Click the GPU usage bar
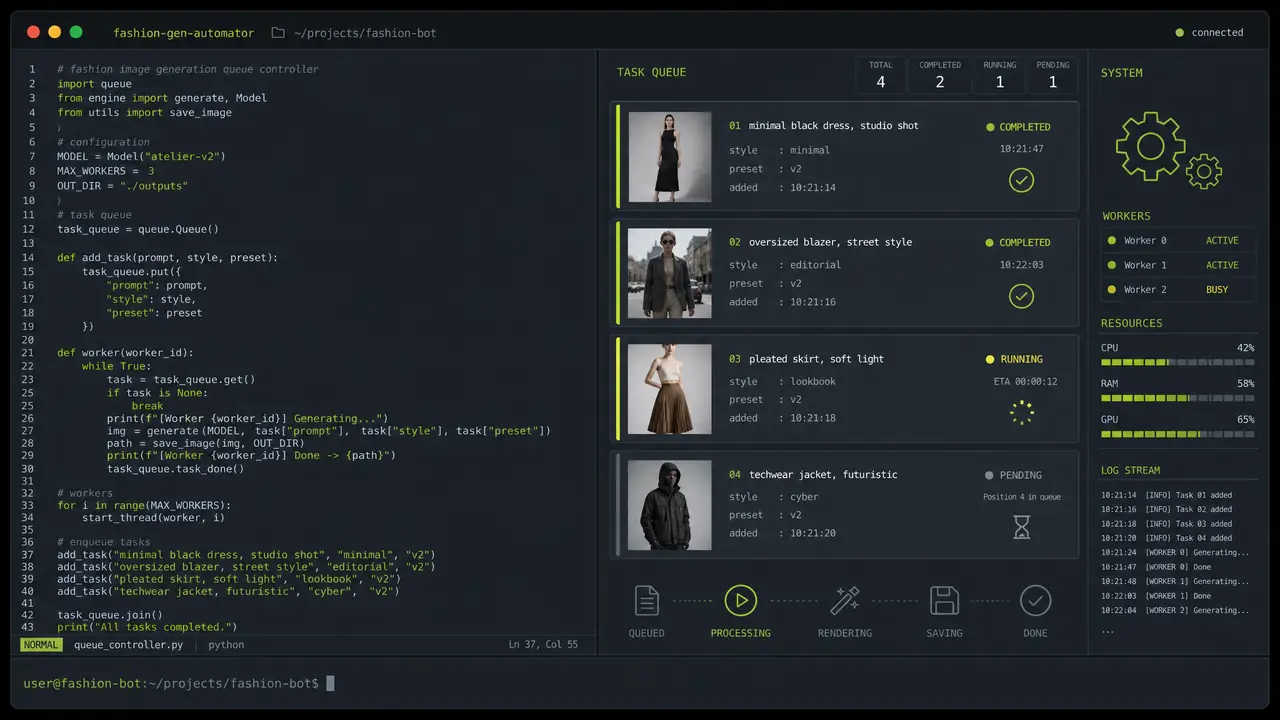1280x720 pixels. (x=1178, y=434)
